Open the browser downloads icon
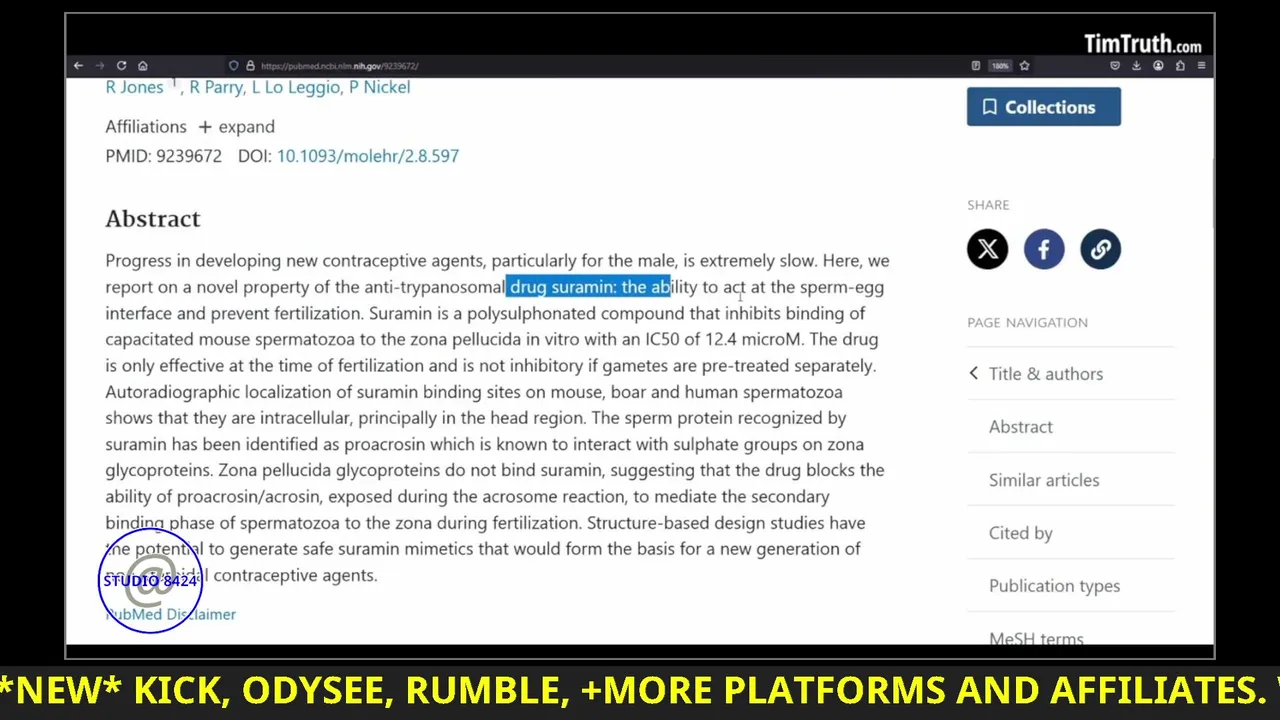This screenshot has height=720, width=1280. pyautogui.click(x=1136, y=66)
